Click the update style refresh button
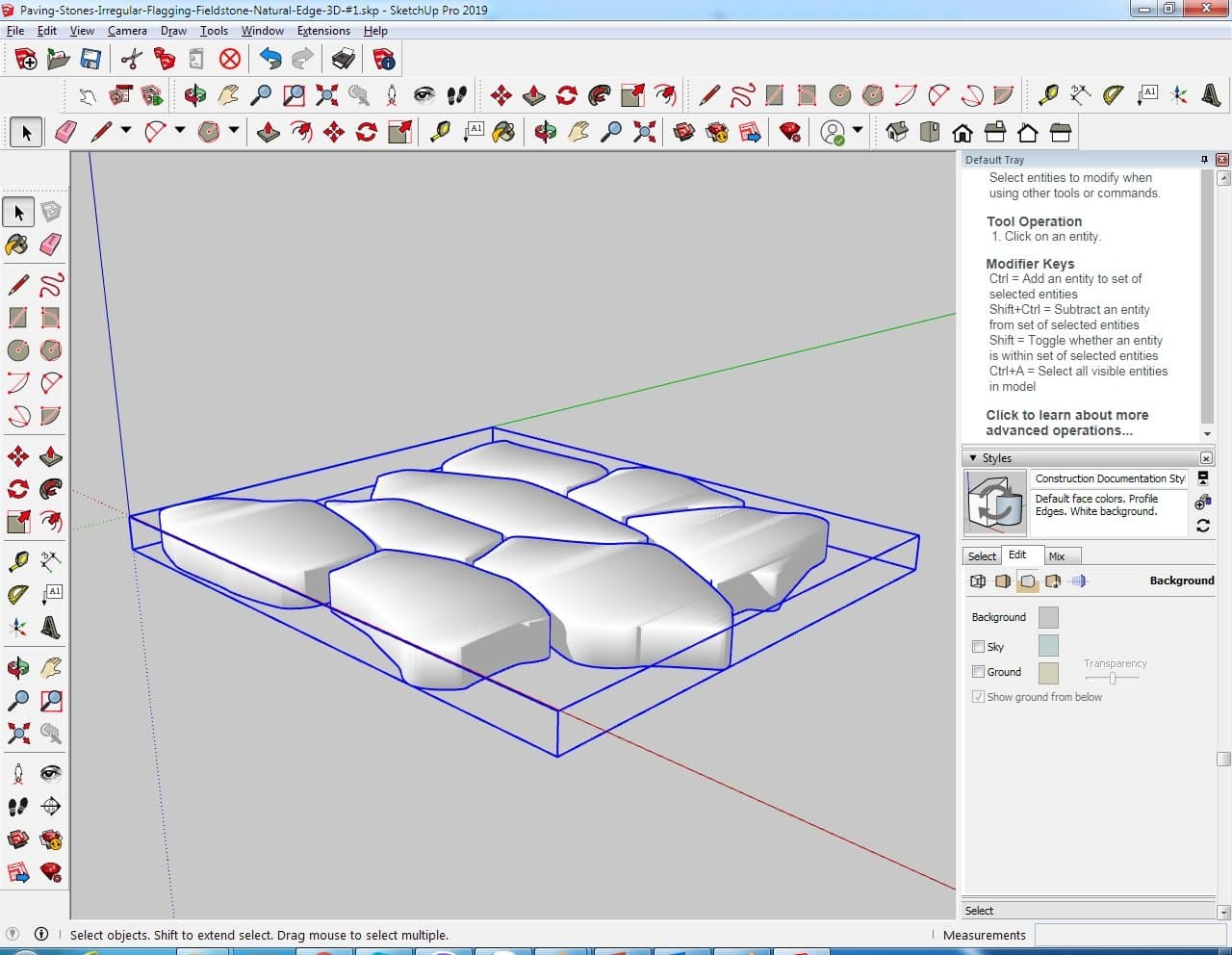 tap(1203, 526)
